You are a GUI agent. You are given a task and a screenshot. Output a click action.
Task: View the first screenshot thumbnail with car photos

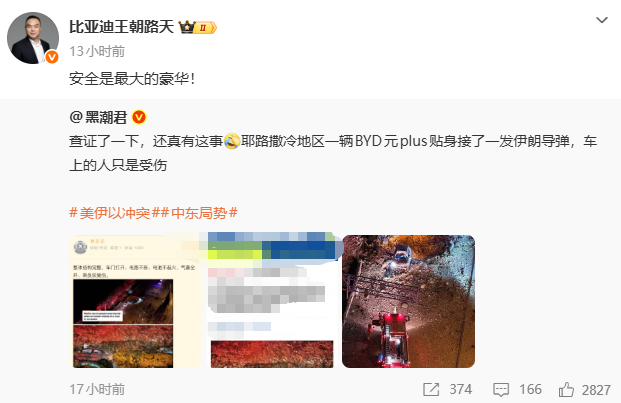tap(136, 301)
